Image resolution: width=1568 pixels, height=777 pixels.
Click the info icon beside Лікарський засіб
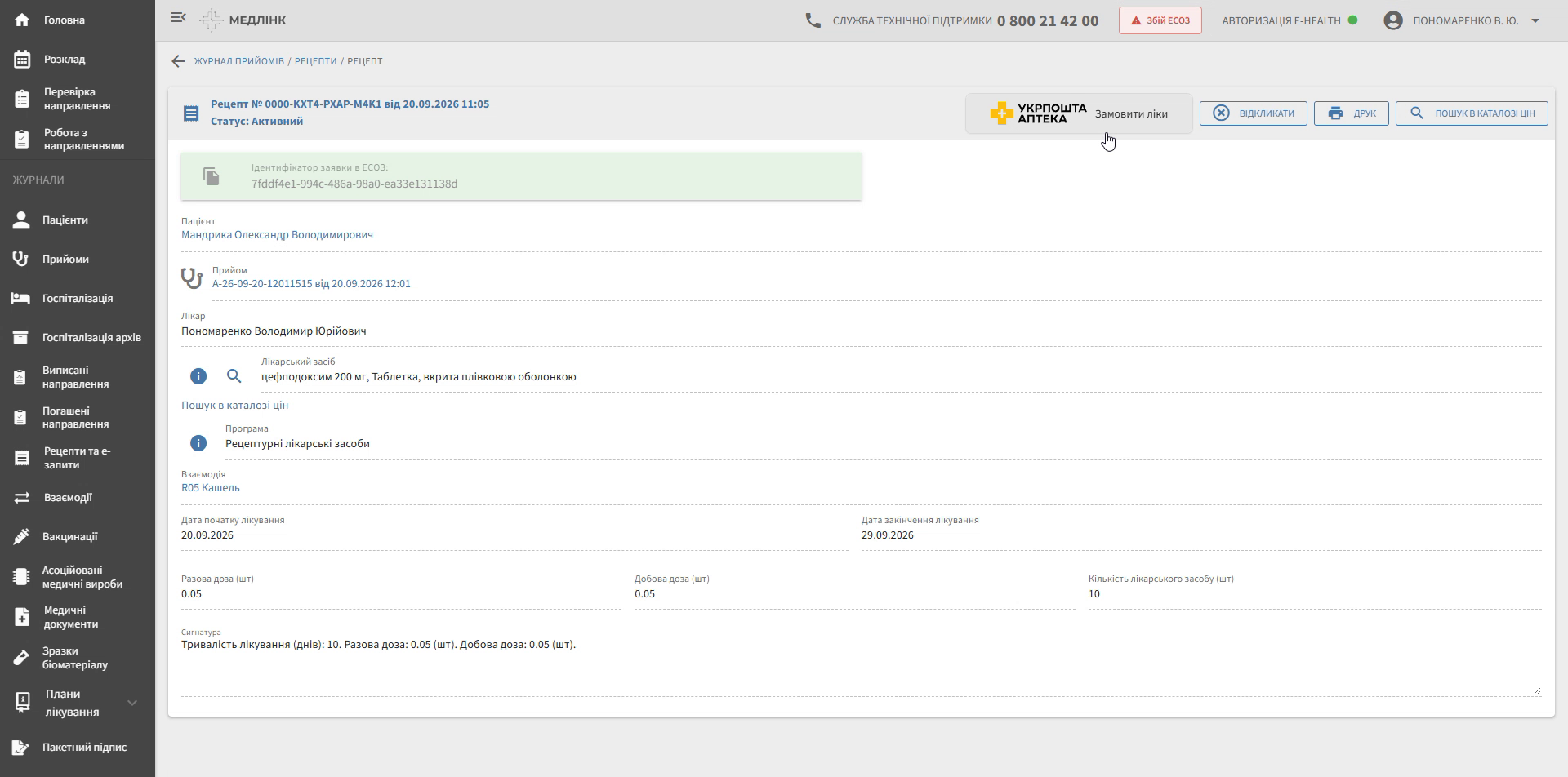[x=198, y=376]
